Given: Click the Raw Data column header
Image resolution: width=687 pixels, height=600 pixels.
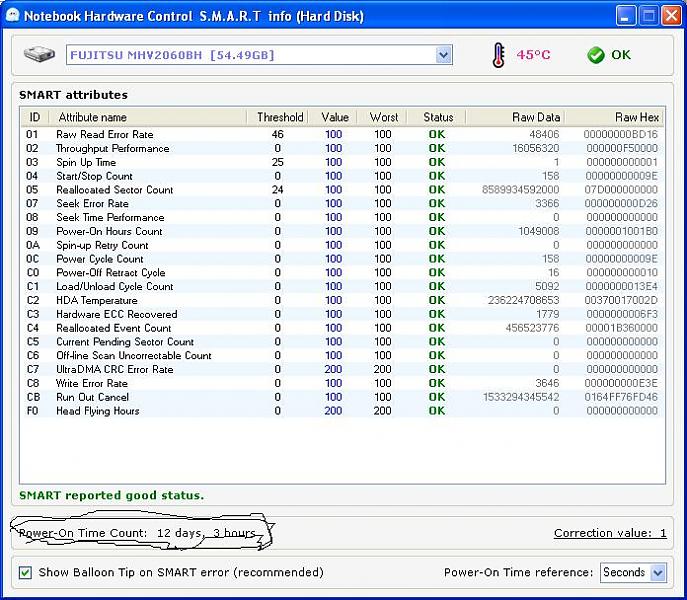Looking at the screenshot, I should [535, 117].
